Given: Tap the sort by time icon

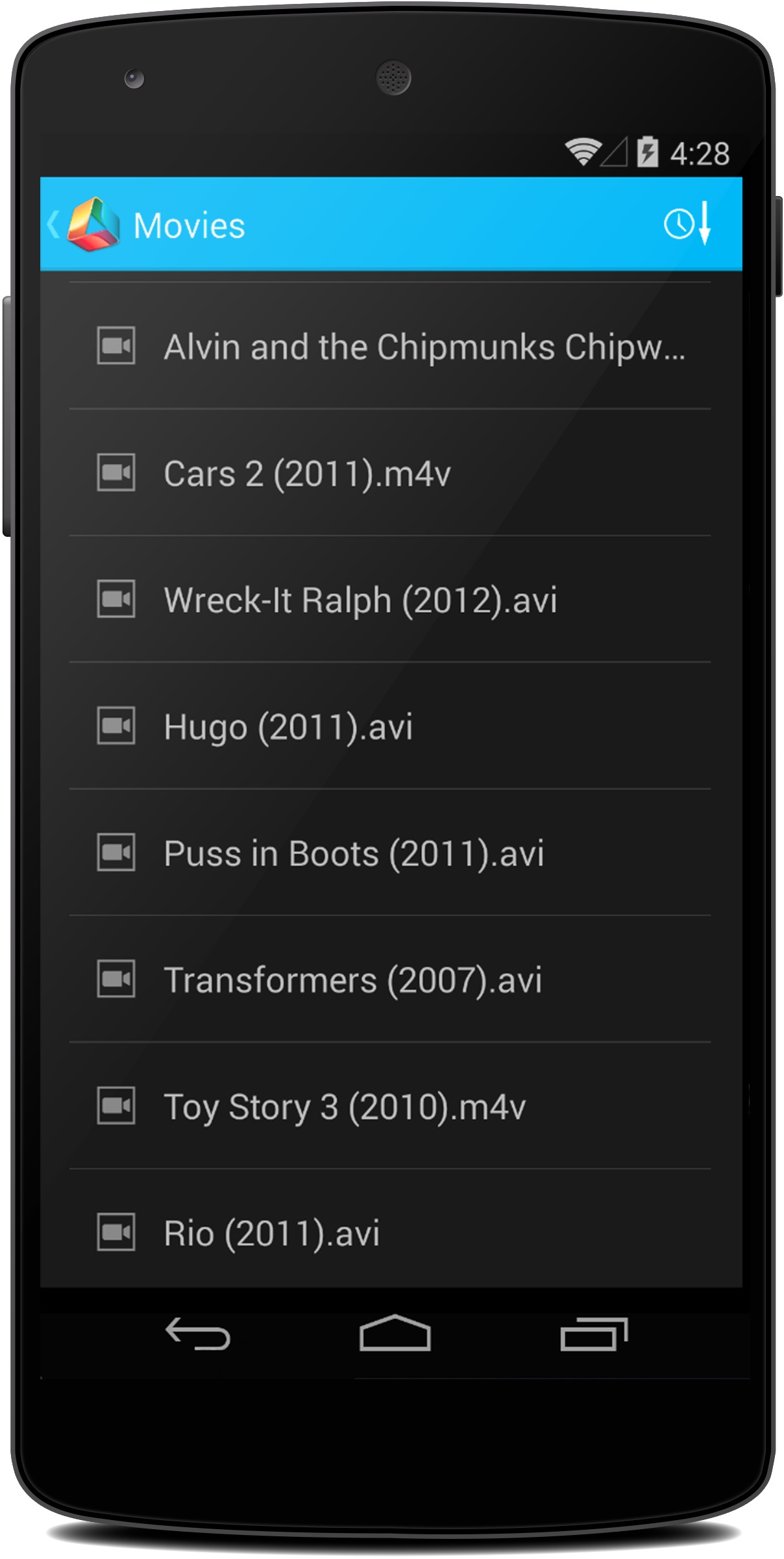Looking at the screenshot, I should (x=688, y=224).
